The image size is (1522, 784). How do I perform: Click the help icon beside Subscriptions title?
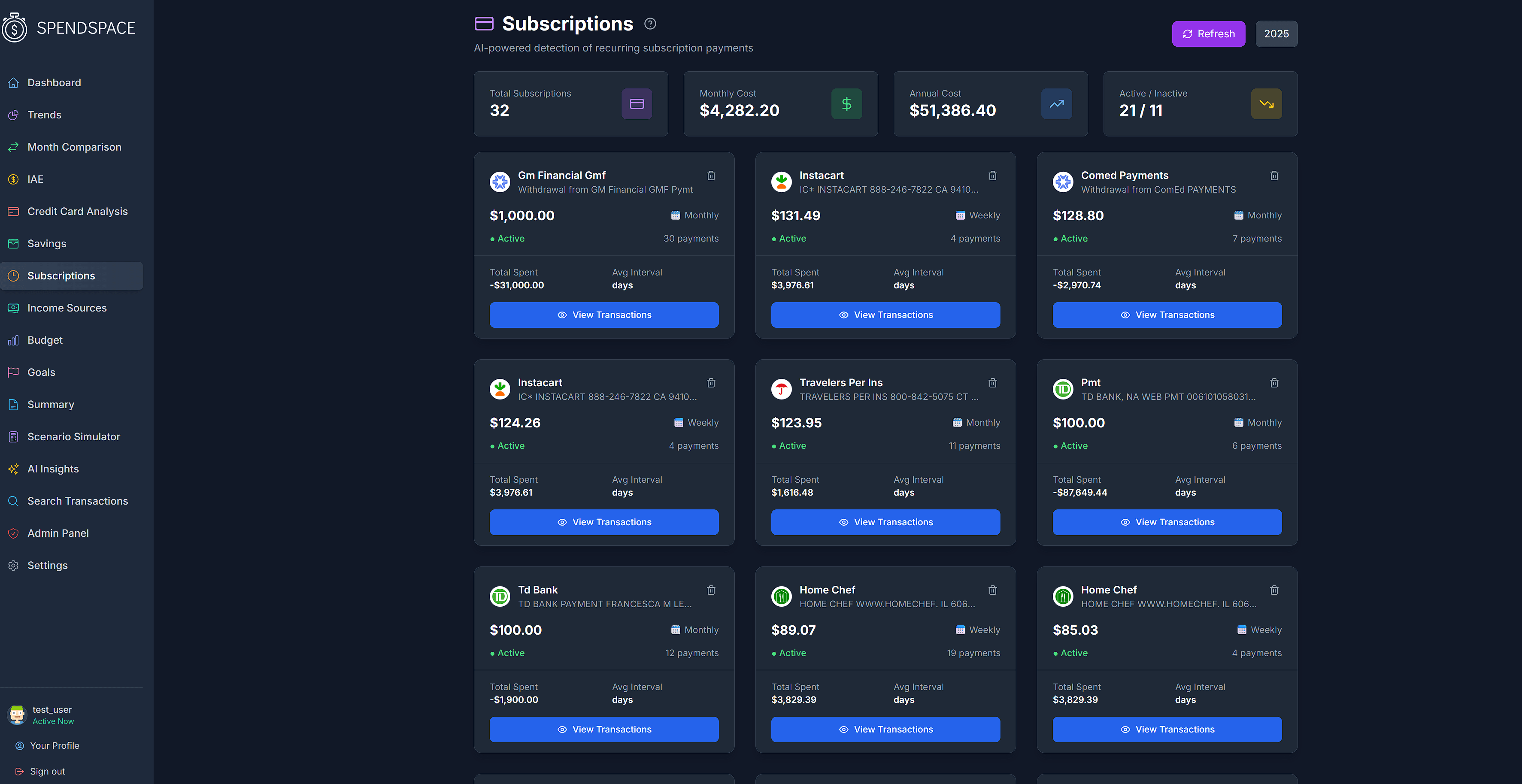650,24
